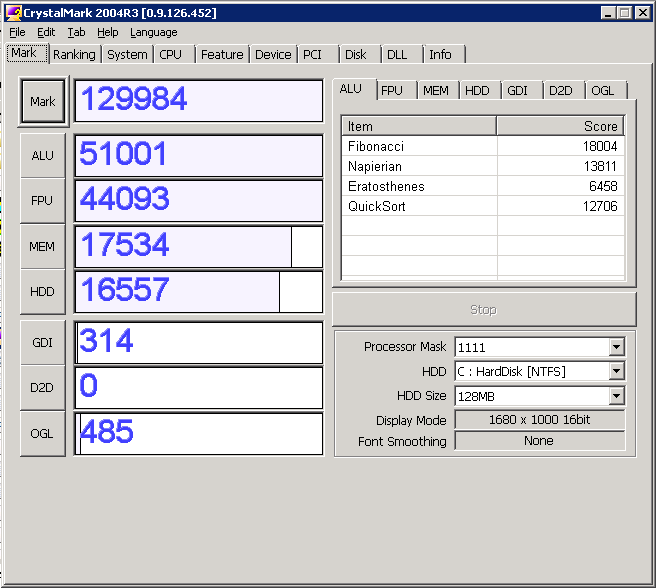This screenshot has height=588, width=656.
Task: Switch to the System tab
Action: pyautogui.click(x=127, y=55)
